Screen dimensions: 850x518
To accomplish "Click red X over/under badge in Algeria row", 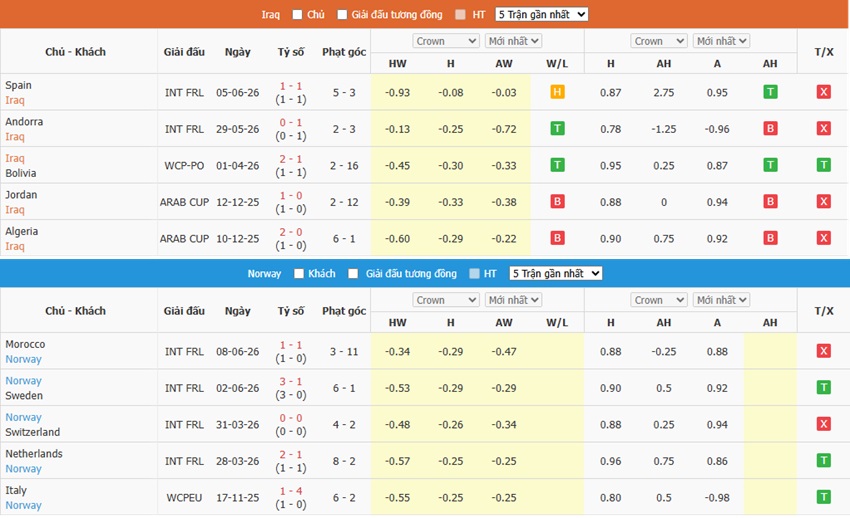I will pyautogui.click(x=823, y=238).
